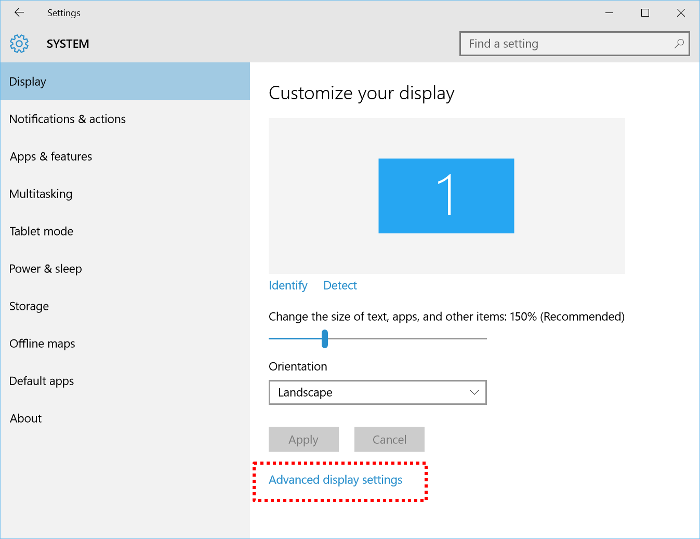Click the Detect link
The height and width of the screenshot is (539, 700).
click(340, 285)
